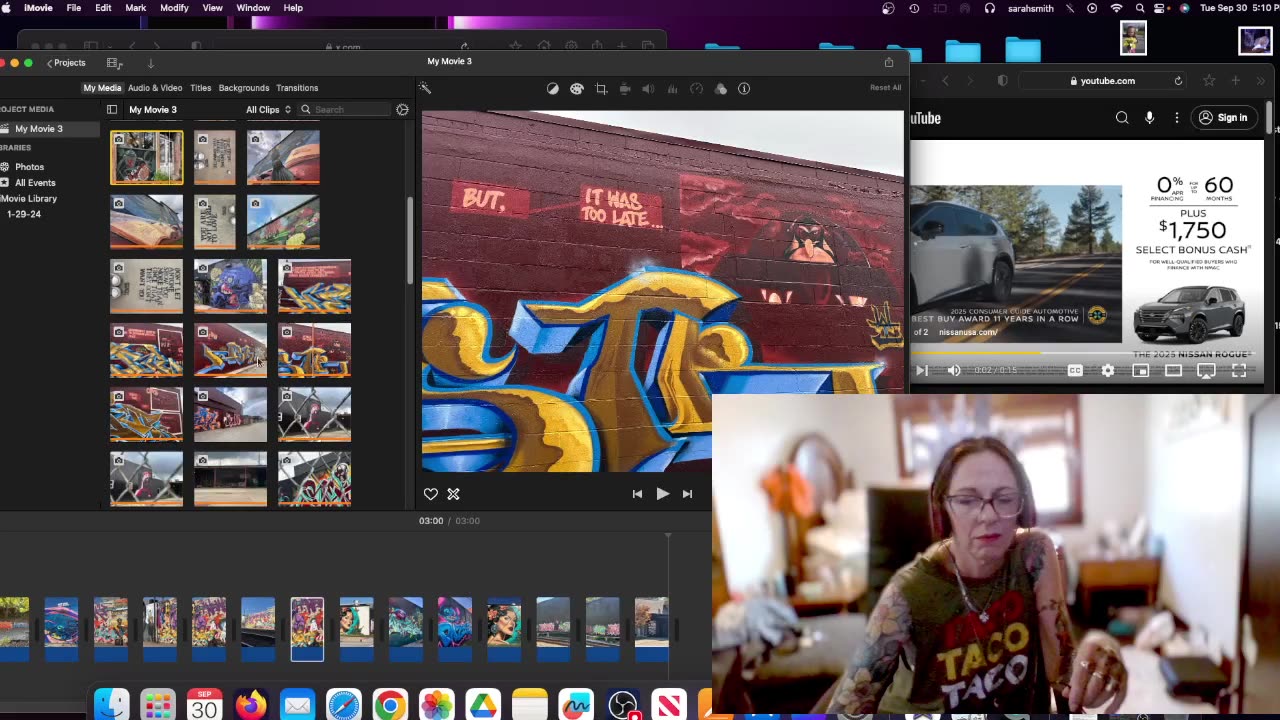Viewport: 1280px width, 720px height.
Task: Open the speed adjustment tool
Action: click(697, 88)
